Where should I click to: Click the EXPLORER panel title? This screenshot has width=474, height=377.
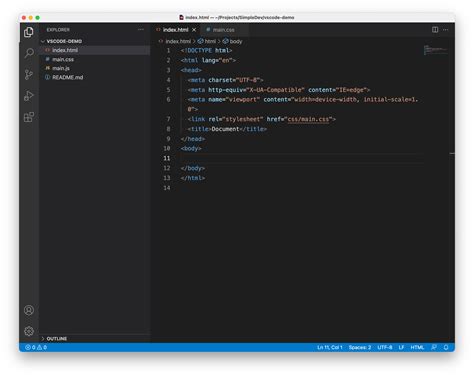(58, 30)
